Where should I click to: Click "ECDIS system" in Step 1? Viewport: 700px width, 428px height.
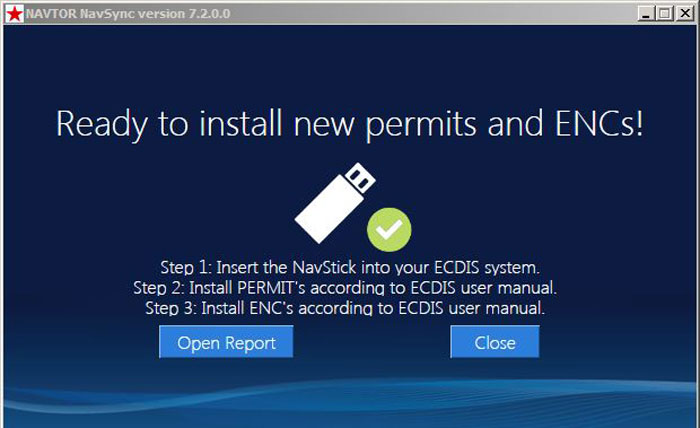point(493,267)
